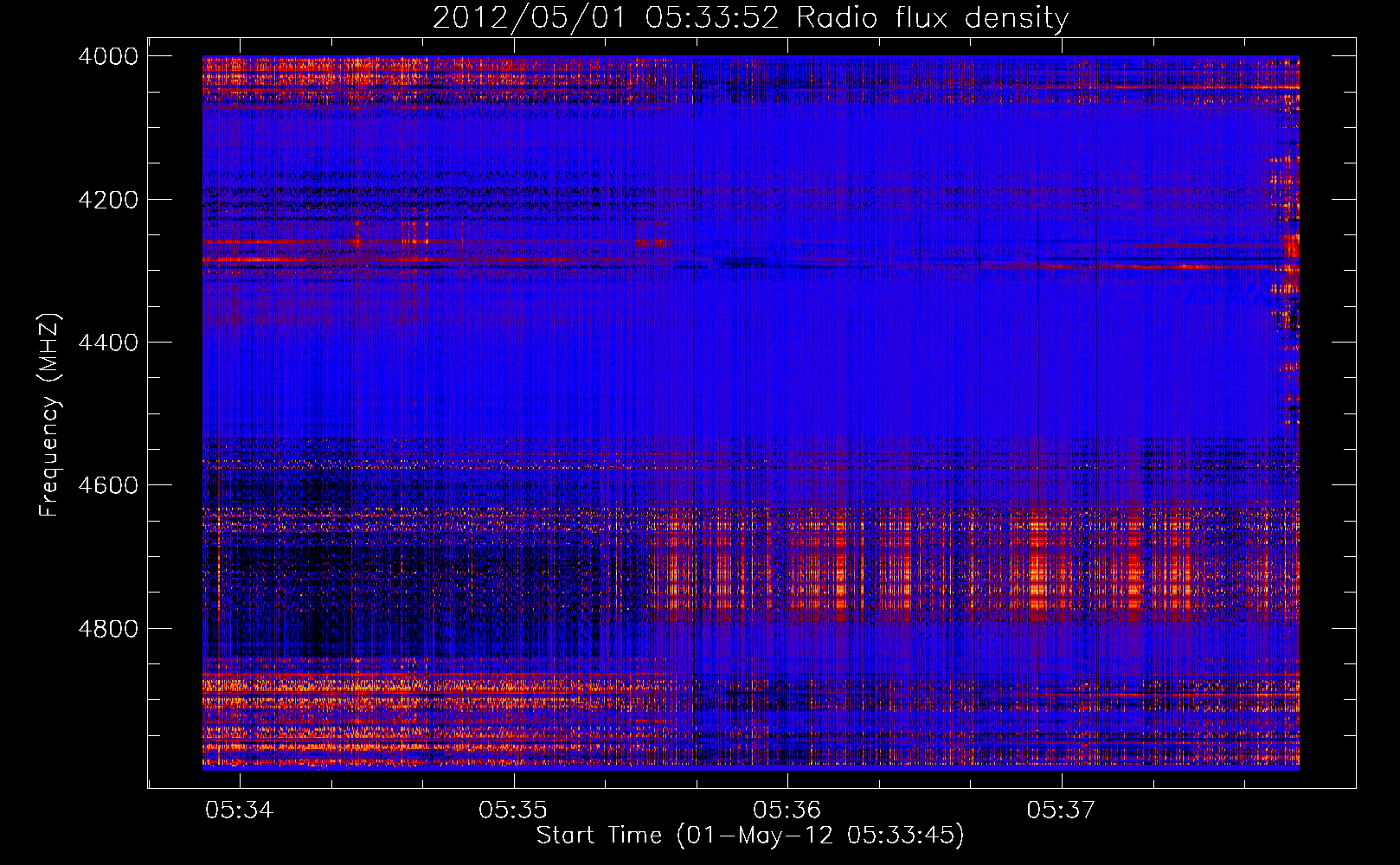Select the '4000' frequency axis label
1400x865 pixels.
pyautogui.click(x=108, y=56)
